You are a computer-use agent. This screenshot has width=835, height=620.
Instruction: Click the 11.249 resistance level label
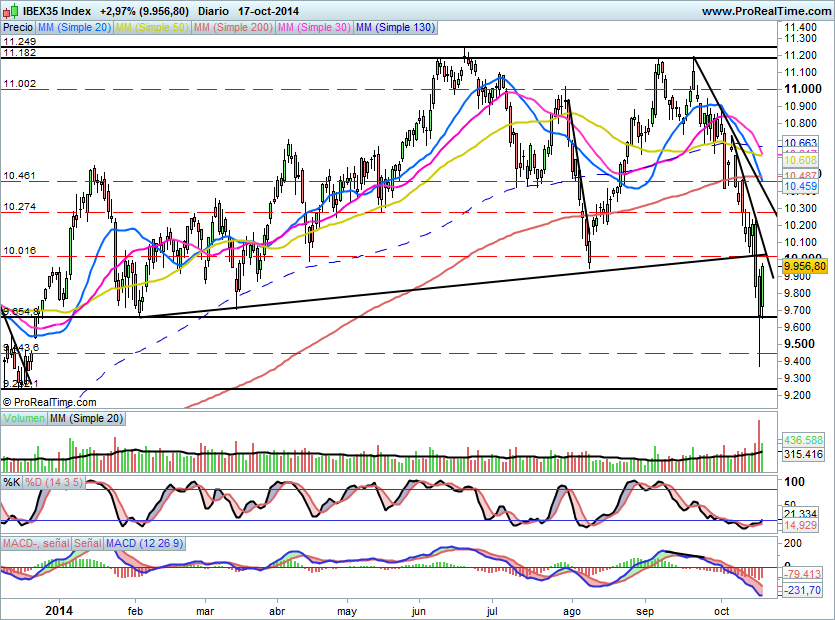pos(20,42)
